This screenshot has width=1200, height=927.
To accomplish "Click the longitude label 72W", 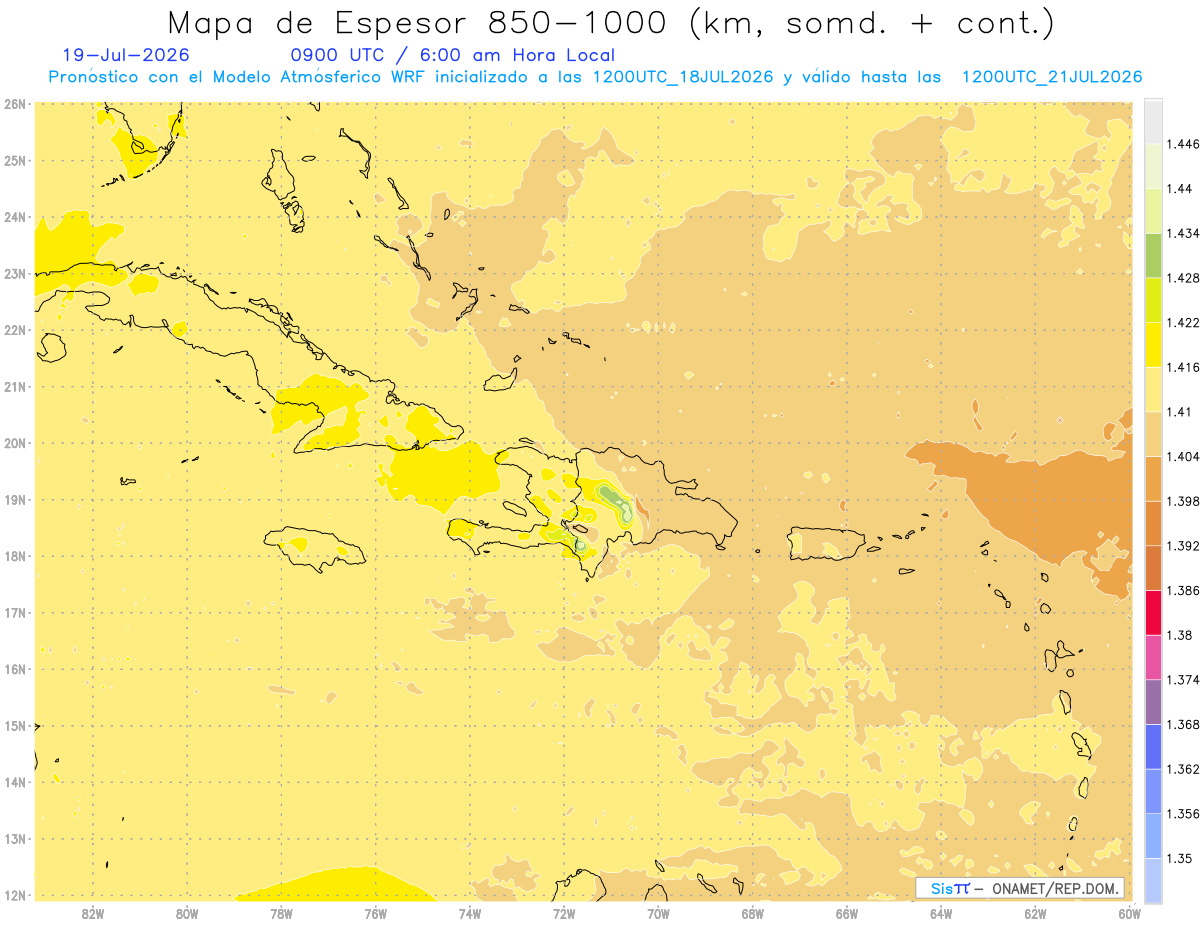I will click(x=564, y=912).
